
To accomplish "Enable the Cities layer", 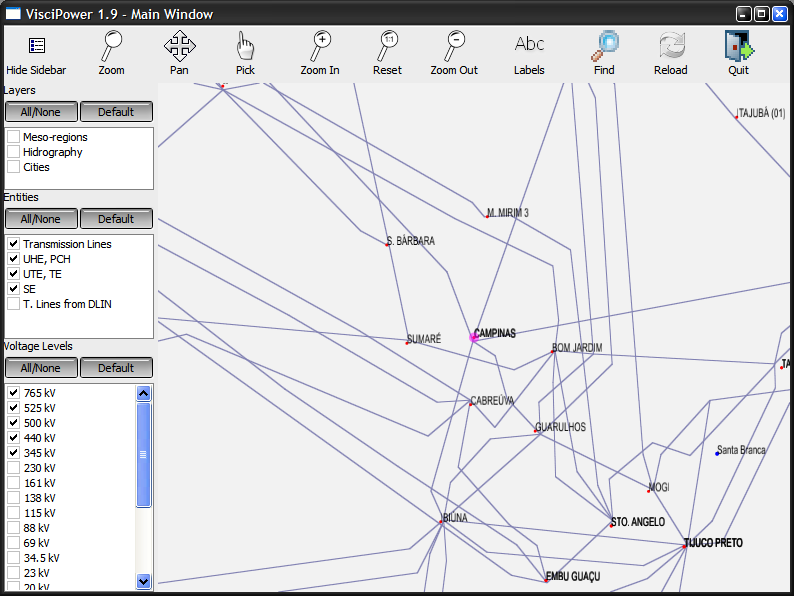I will [x=14, y=167].
